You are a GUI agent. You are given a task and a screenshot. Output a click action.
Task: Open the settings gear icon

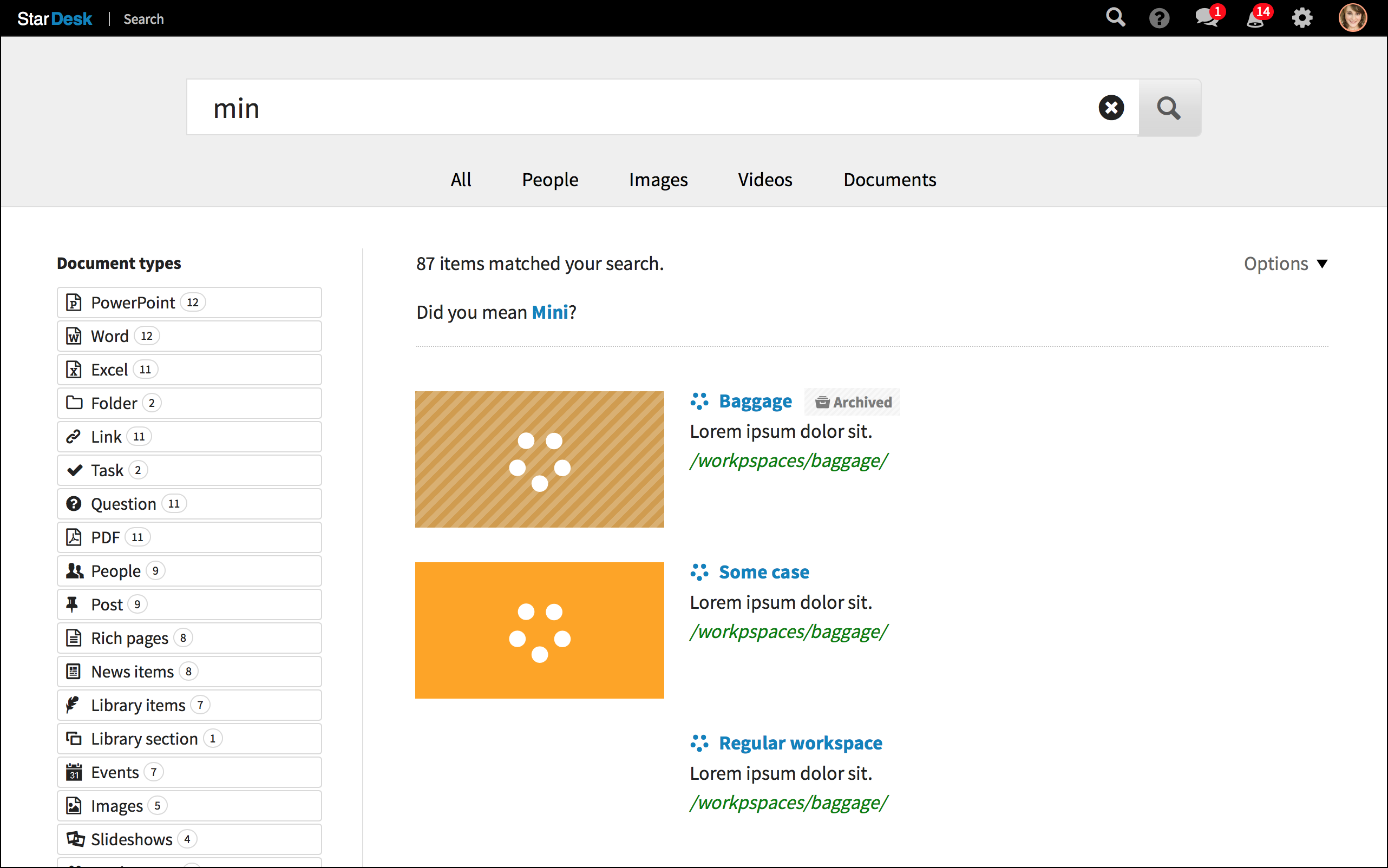click(1302, 18)
